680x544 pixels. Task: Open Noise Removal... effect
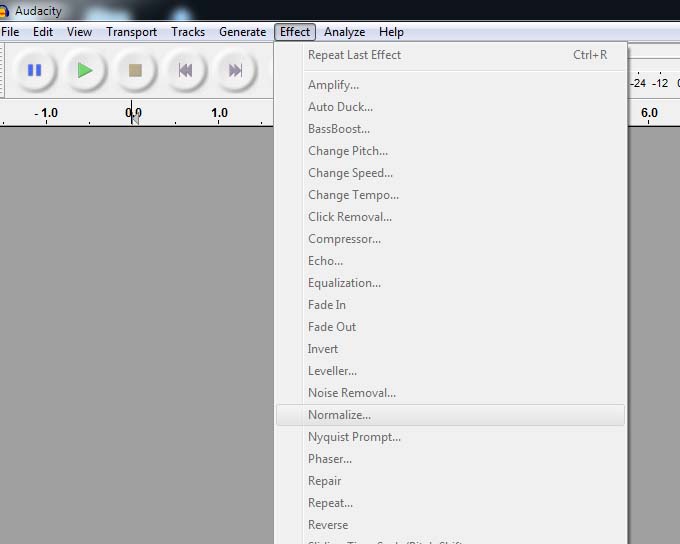[451, 393]
